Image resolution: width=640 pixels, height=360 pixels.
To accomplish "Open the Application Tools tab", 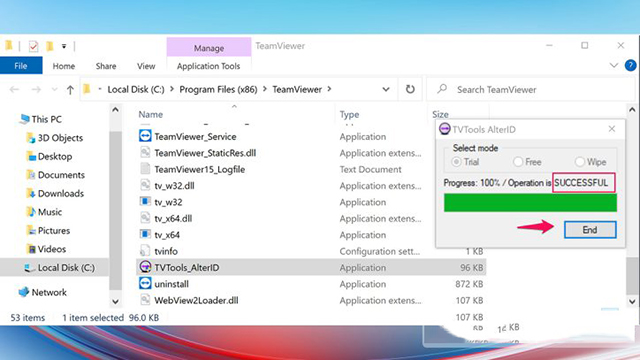I will (208, 66).
